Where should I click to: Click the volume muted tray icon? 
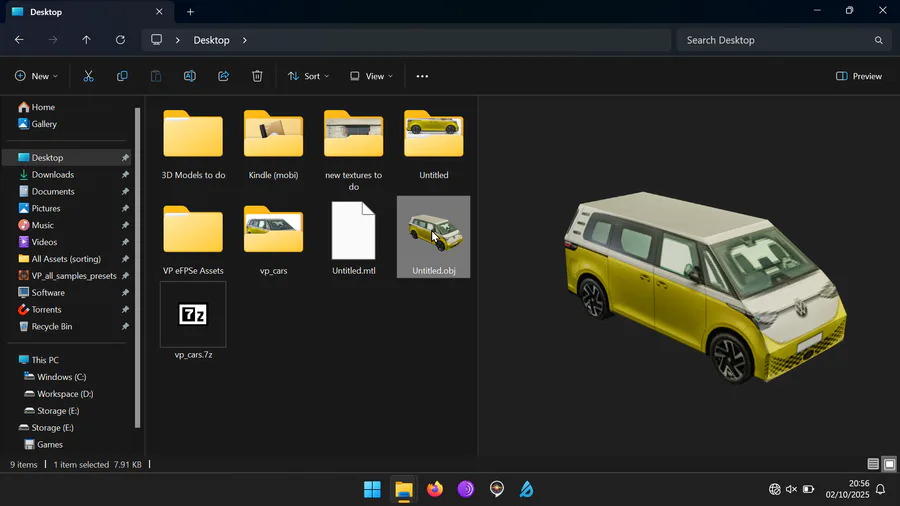point(792,489)
